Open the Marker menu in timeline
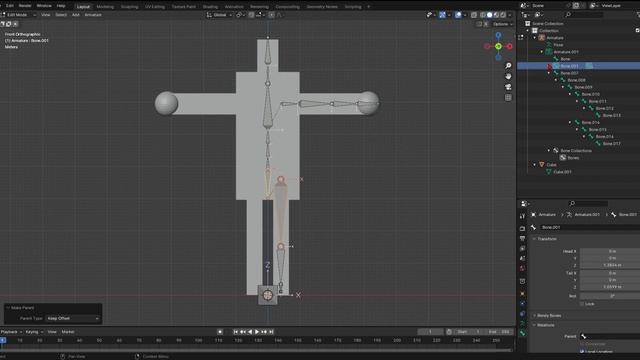 click(x=68, y=332)
